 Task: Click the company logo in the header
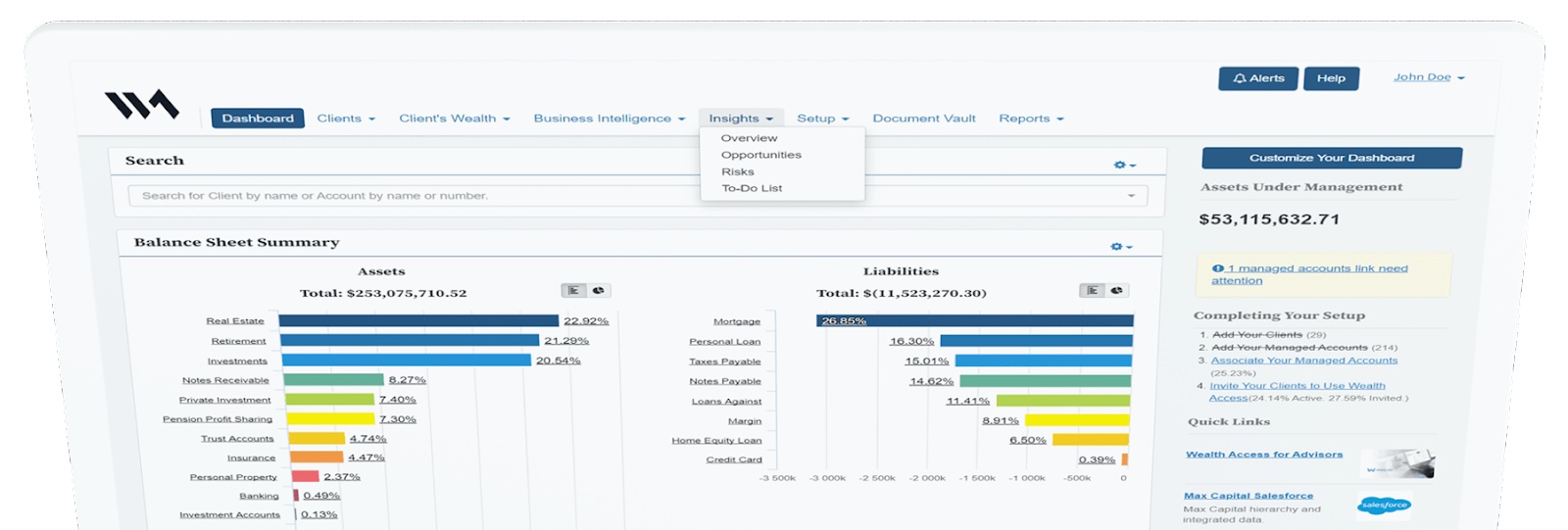point(142,104)
